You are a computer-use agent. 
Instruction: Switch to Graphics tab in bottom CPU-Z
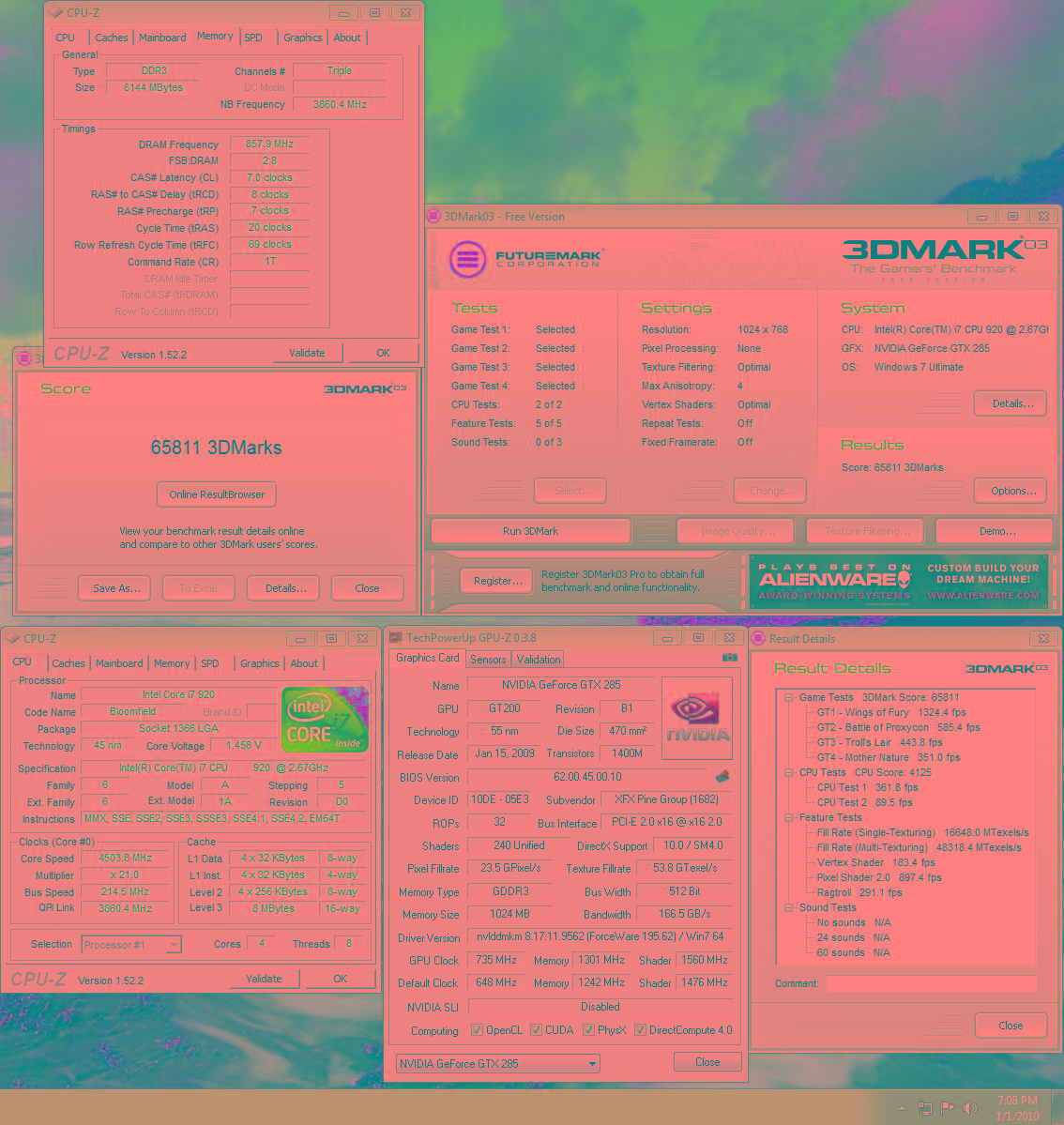(x=260, y=663)
